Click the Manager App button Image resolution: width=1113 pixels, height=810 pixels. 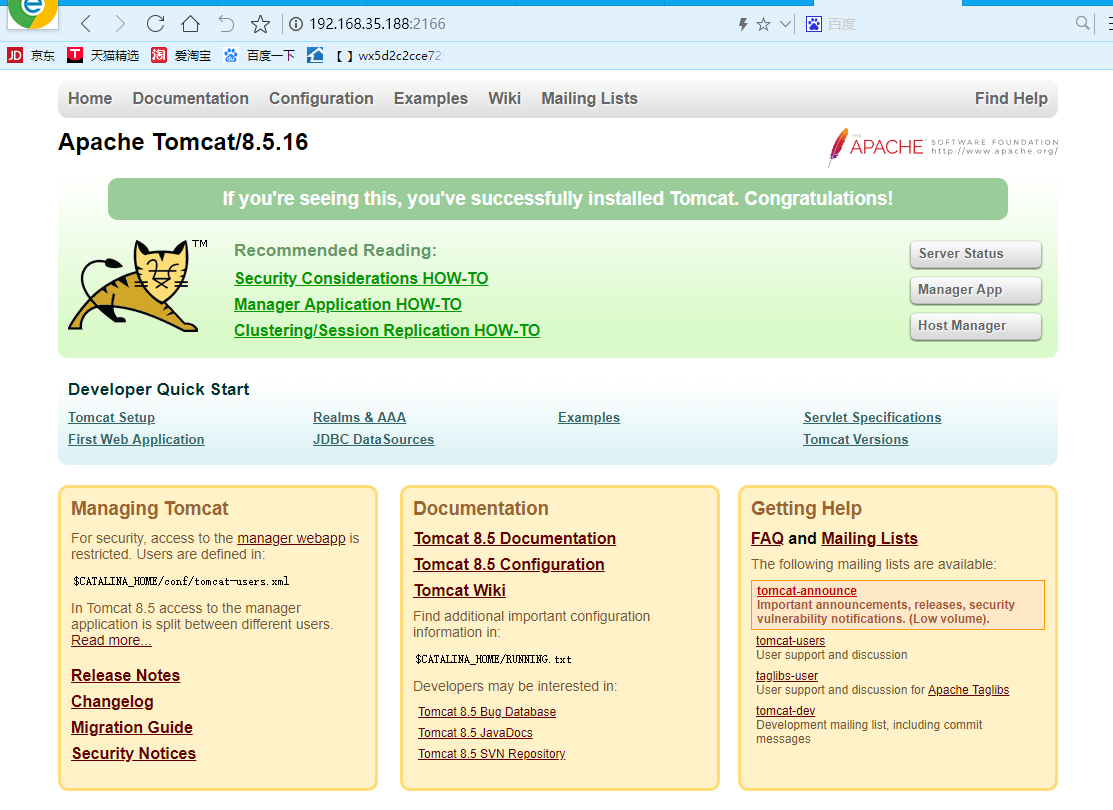click(975, 290)
